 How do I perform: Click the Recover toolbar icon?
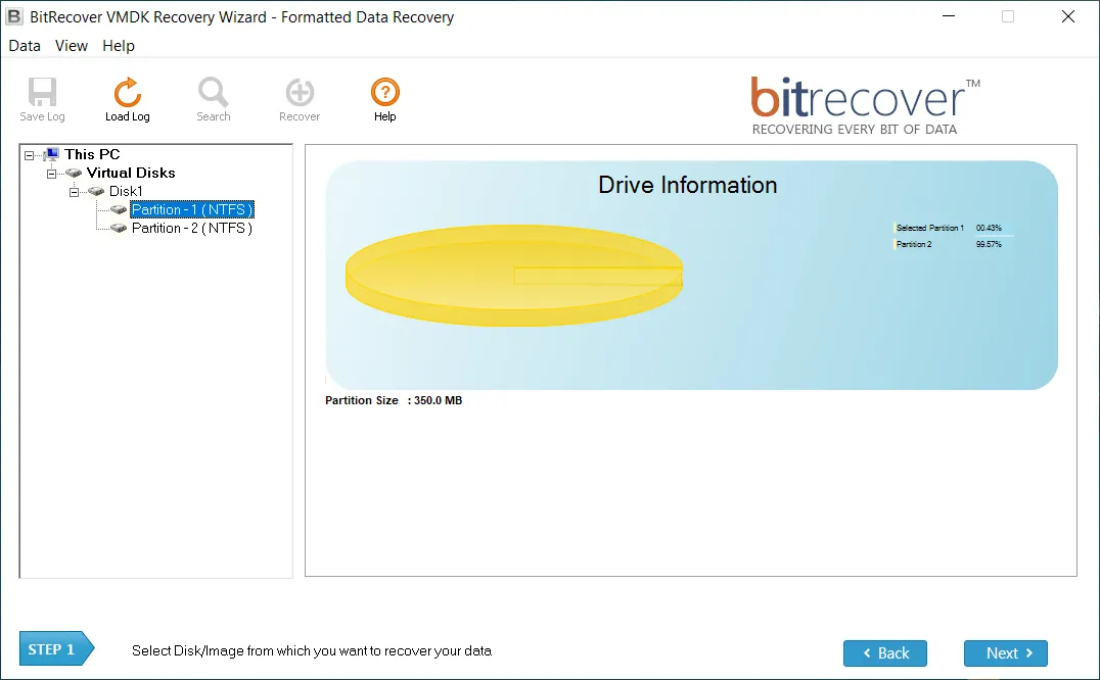pos(299,90)
